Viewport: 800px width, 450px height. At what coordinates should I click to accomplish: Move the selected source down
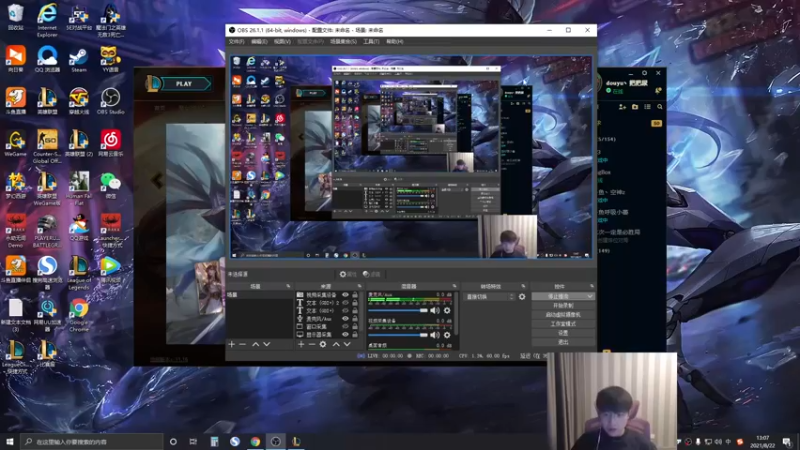click(x=347, y=344)
